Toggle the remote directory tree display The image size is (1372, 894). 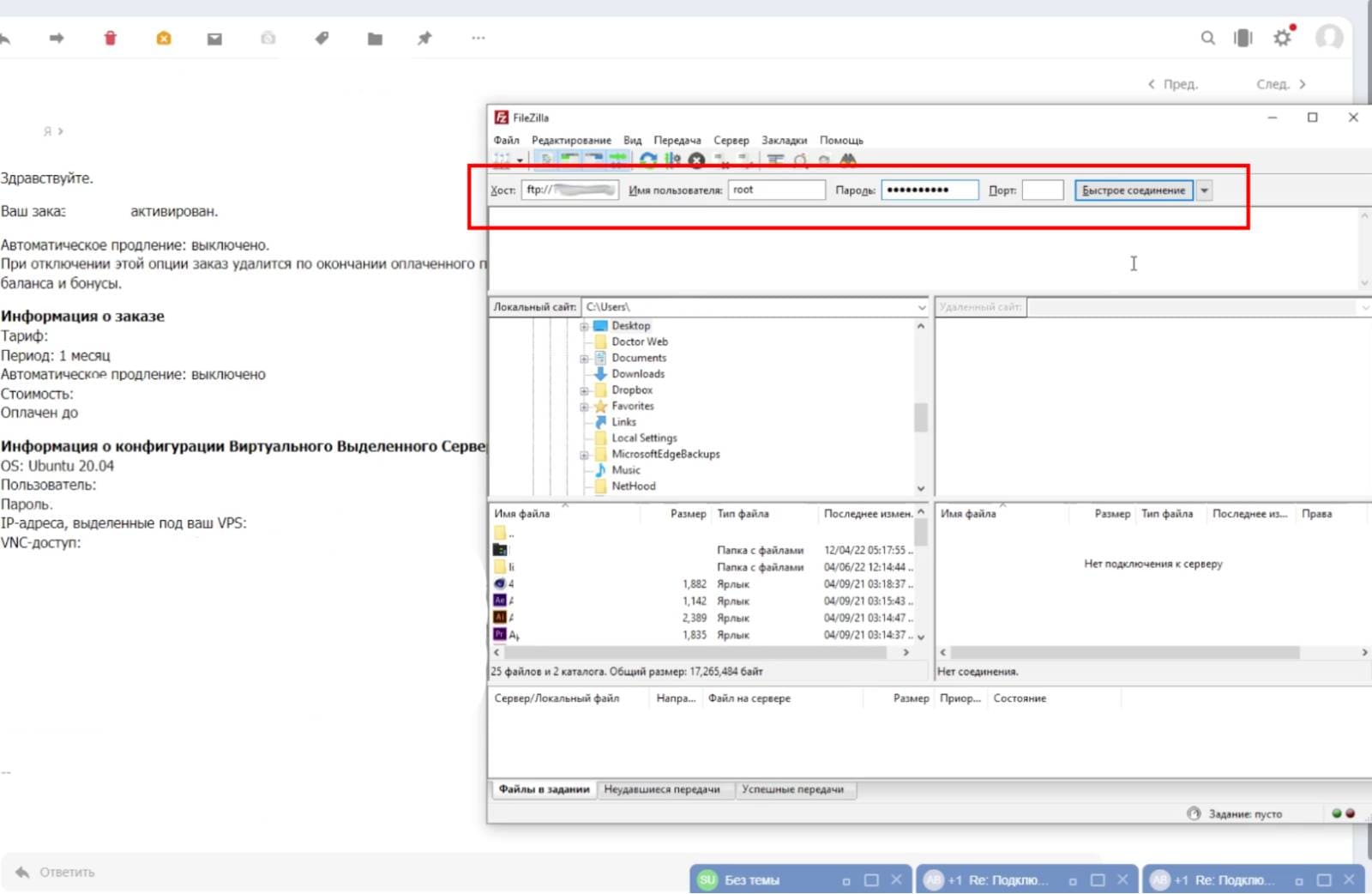[x=593, y=159]
